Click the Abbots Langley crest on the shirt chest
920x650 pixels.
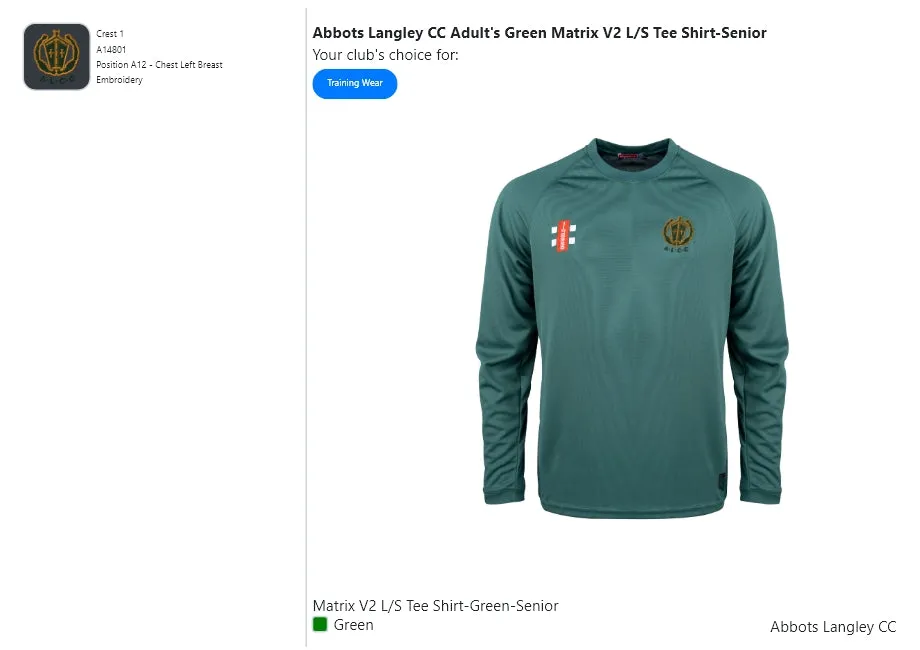pos(675,236)
